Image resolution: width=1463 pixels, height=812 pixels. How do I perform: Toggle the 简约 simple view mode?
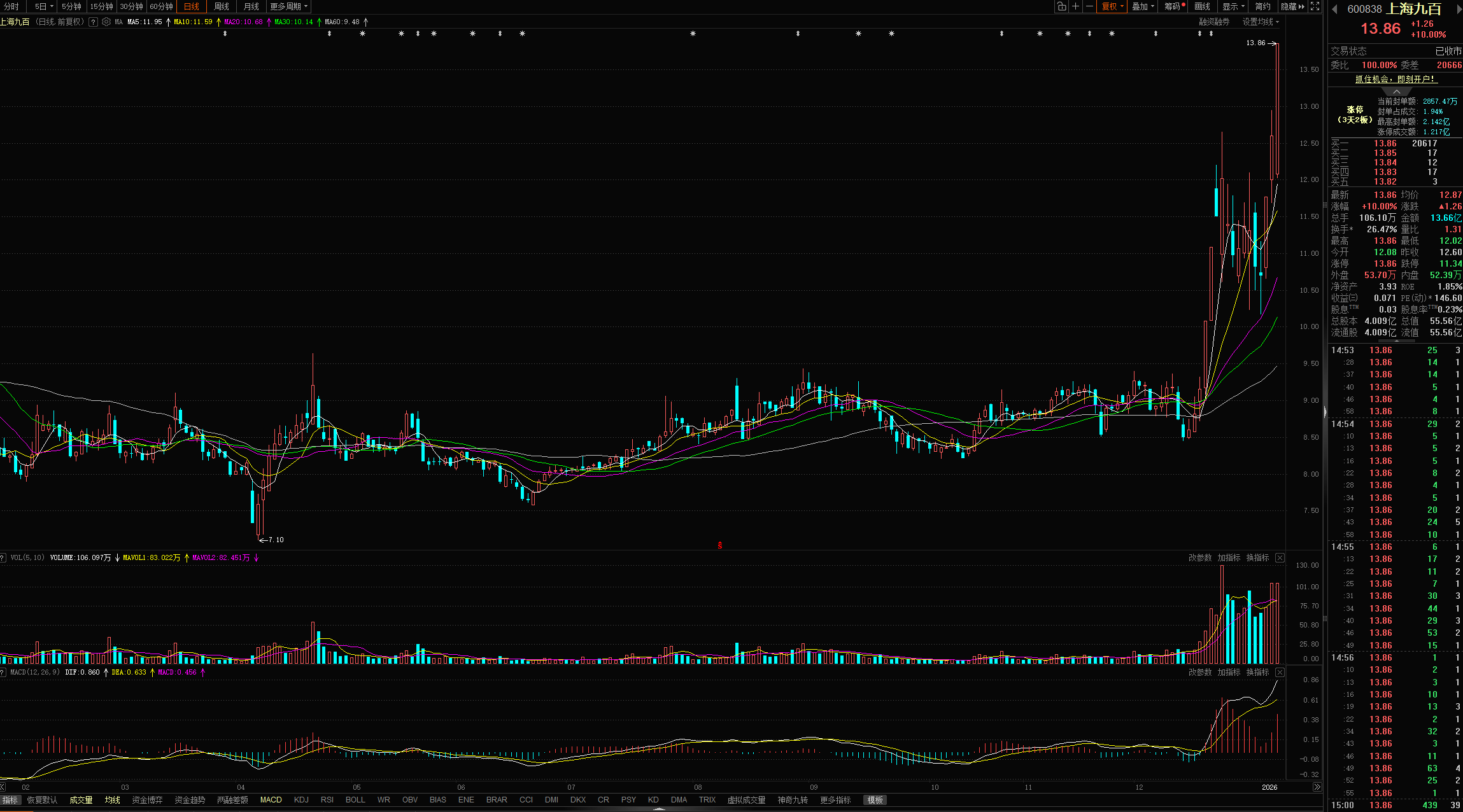1262,6
